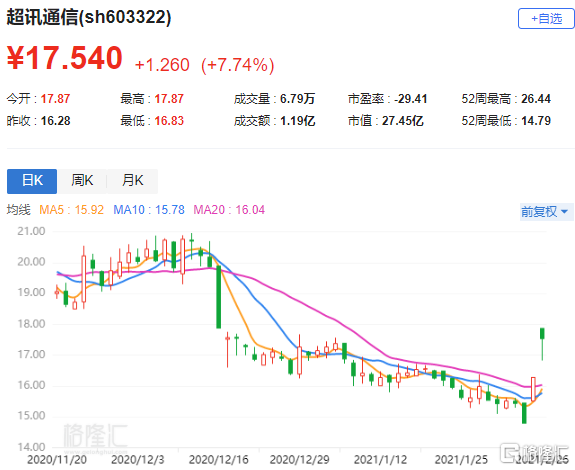Image resolution: width=575 pixels, height=470 pixels.
Task: Click the lowest green candlestick near 15.00
Action: pyautogui.click(x=524, y=413)
